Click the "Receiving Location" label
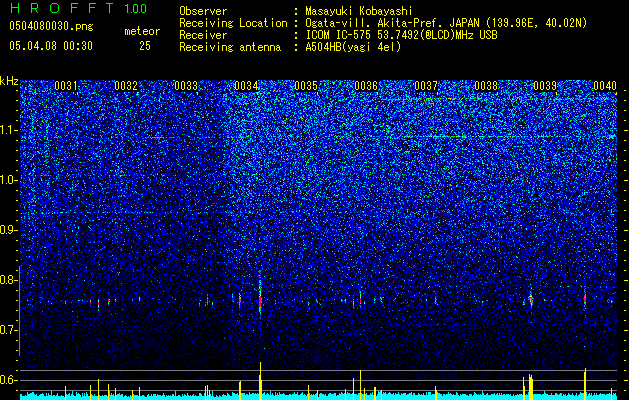 [x=233, y=23]
